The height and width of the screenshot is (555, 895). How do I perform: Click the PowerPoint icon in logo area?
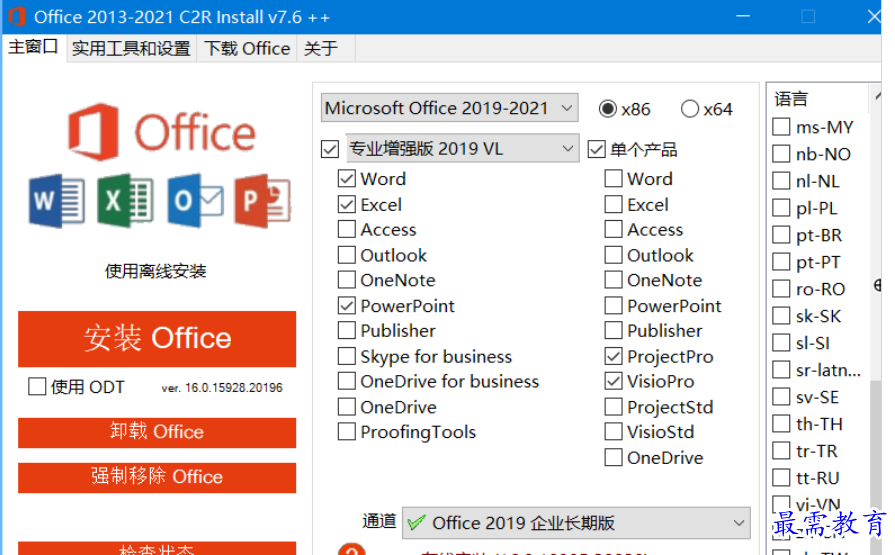(263, 200)
